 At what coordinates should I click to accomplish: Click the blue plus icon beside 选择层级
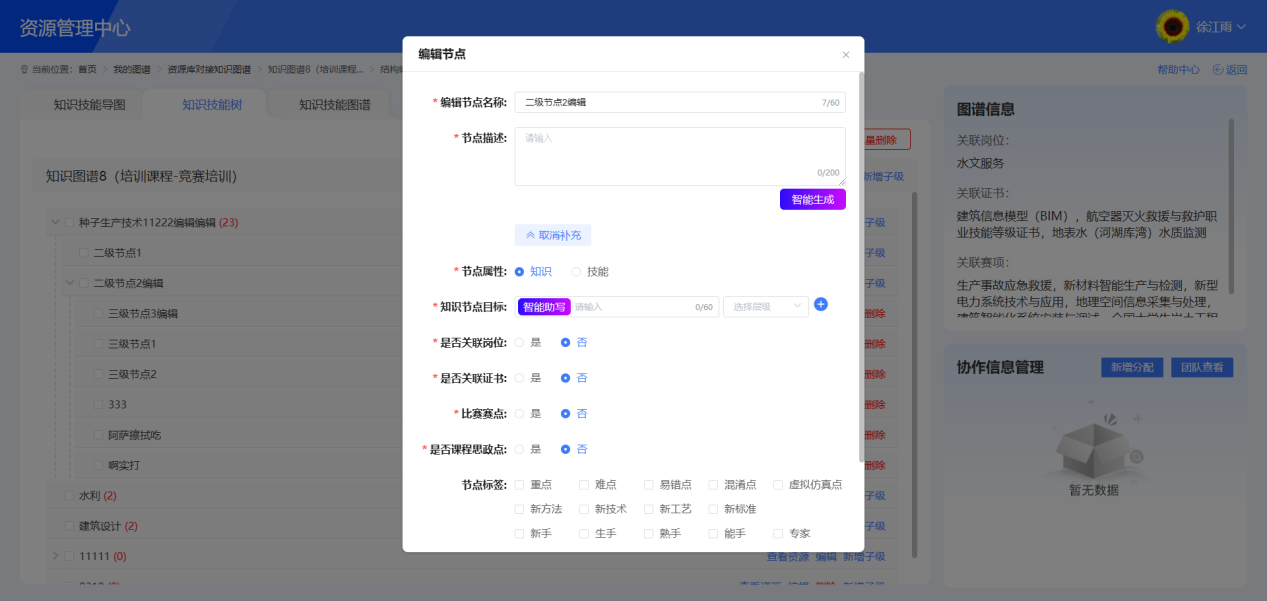(x=821, y=305)
